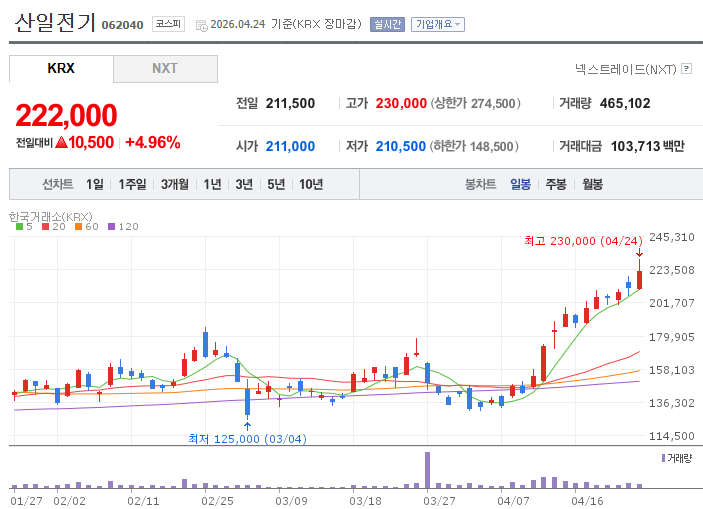The height and width of the screenshot is (509, 703).
Task: Click the tallest volume bar near 03/27
Action: pos(427,470)
